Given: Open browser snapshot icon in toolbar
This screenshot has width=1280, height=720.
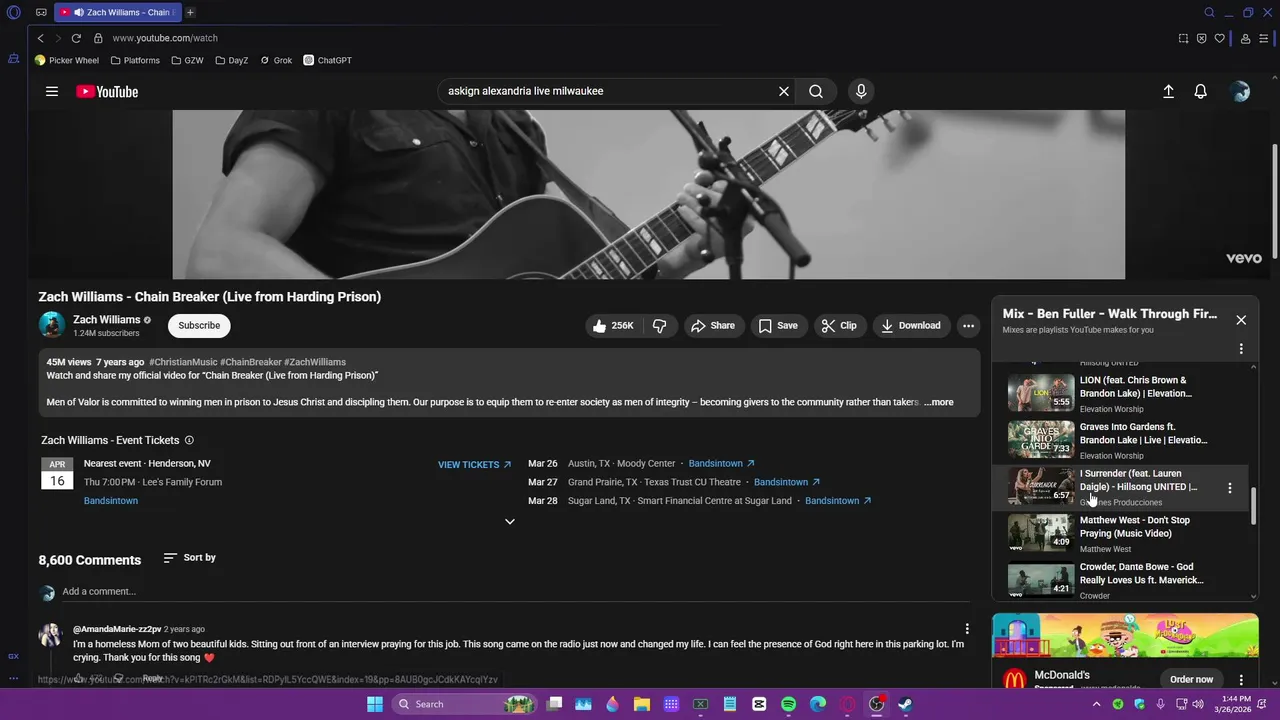Looking at the screenshot, I should (1183, 38).
